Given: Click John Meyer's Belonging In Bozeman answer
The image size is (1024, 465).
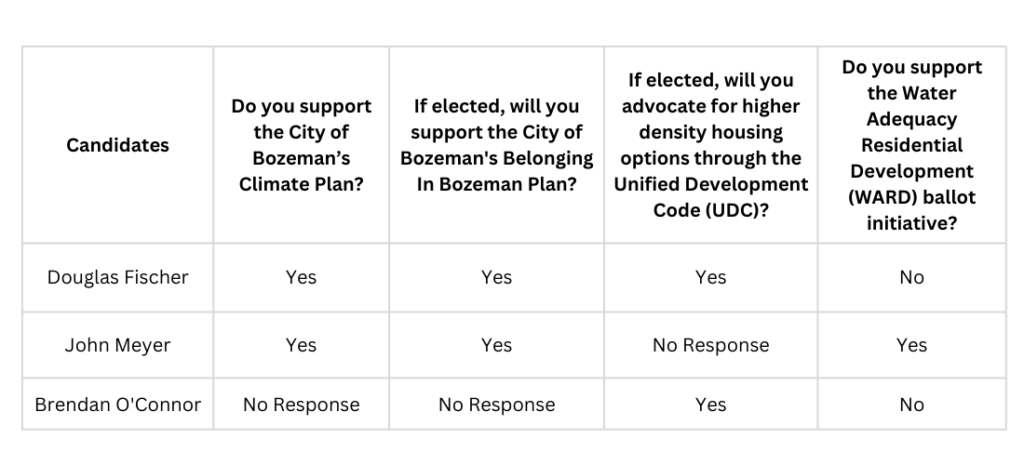Looking at the screenshot, I should [497, 345].
